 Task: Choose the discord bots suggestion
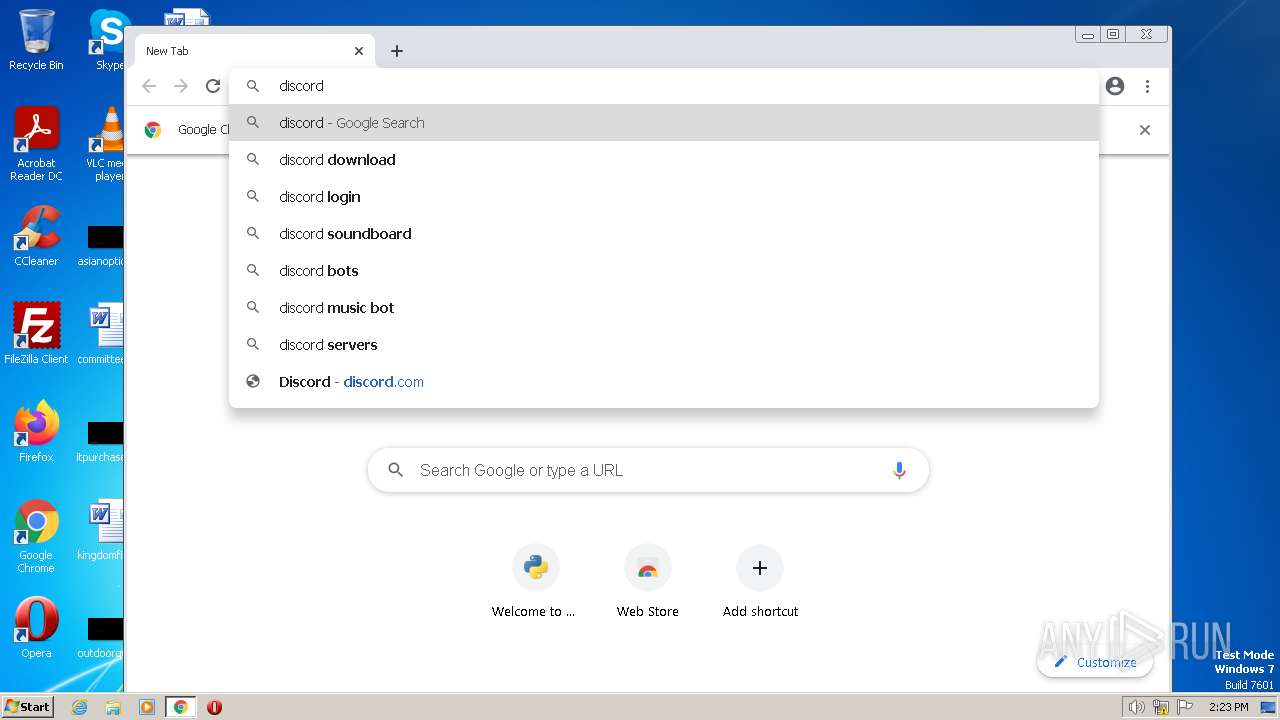coord(664,271)
